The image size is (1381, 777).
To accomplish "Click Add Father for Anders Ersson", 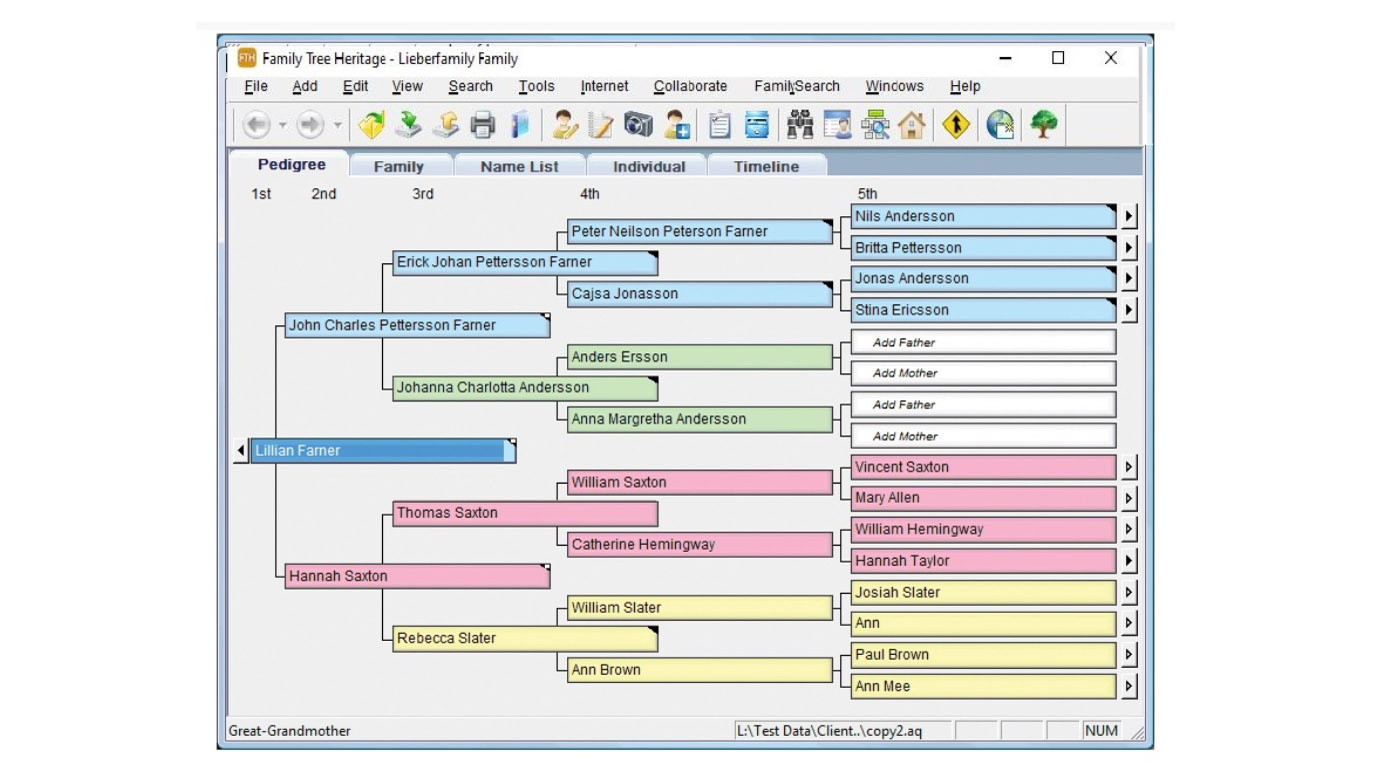I will 983,342.
